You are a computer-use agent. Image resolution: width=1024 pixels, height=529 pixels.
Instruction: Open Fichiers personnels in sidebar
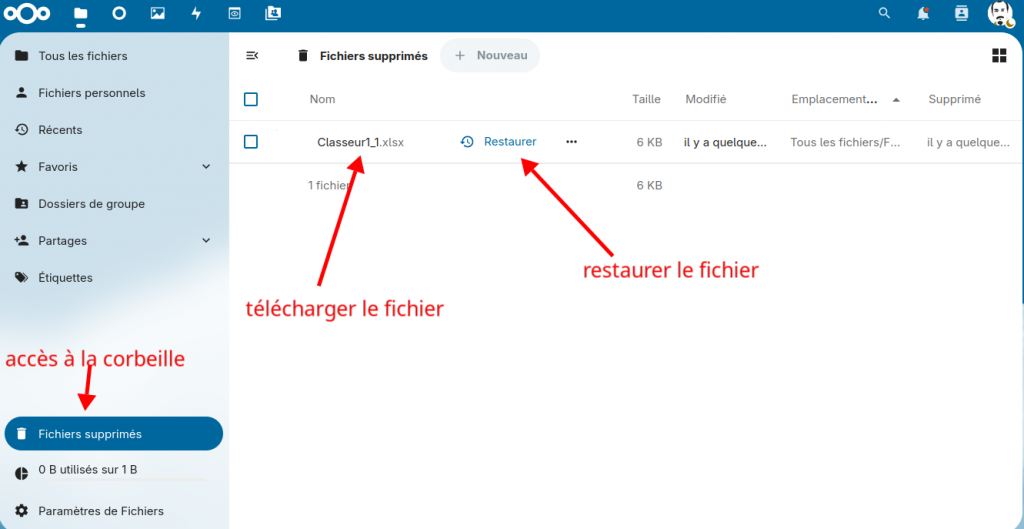[115, 93]
